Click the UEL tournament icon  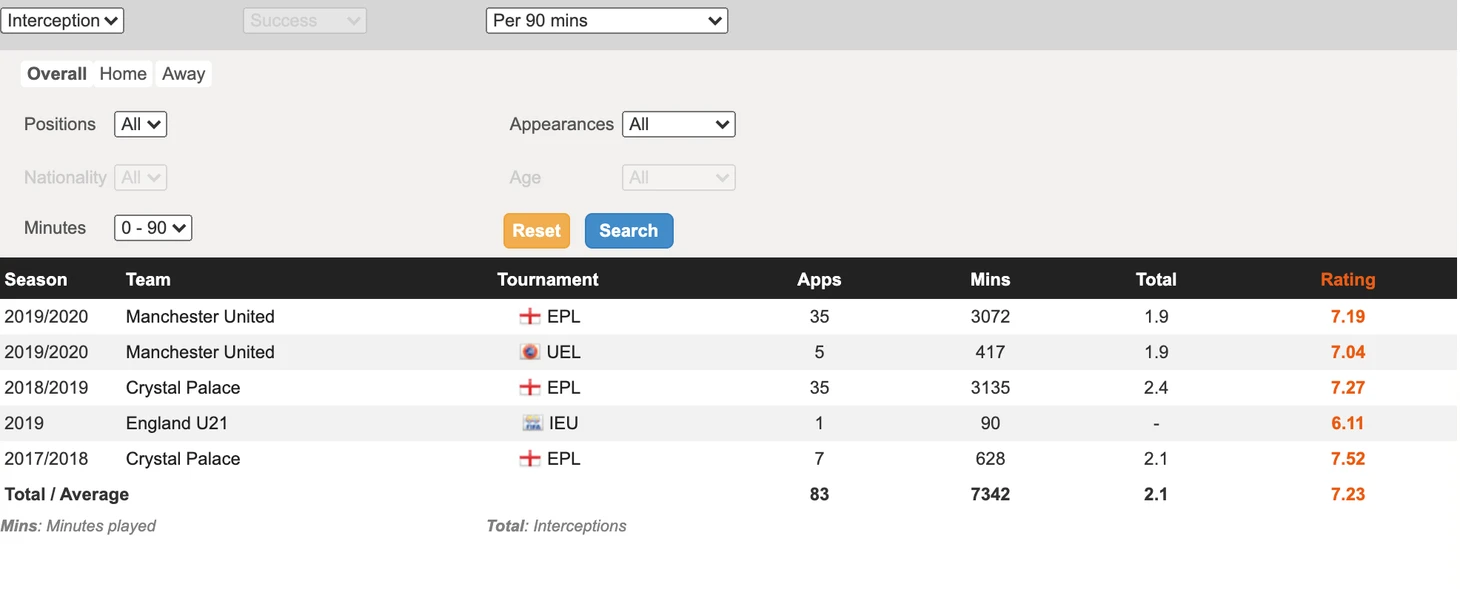tap(530, 352)
